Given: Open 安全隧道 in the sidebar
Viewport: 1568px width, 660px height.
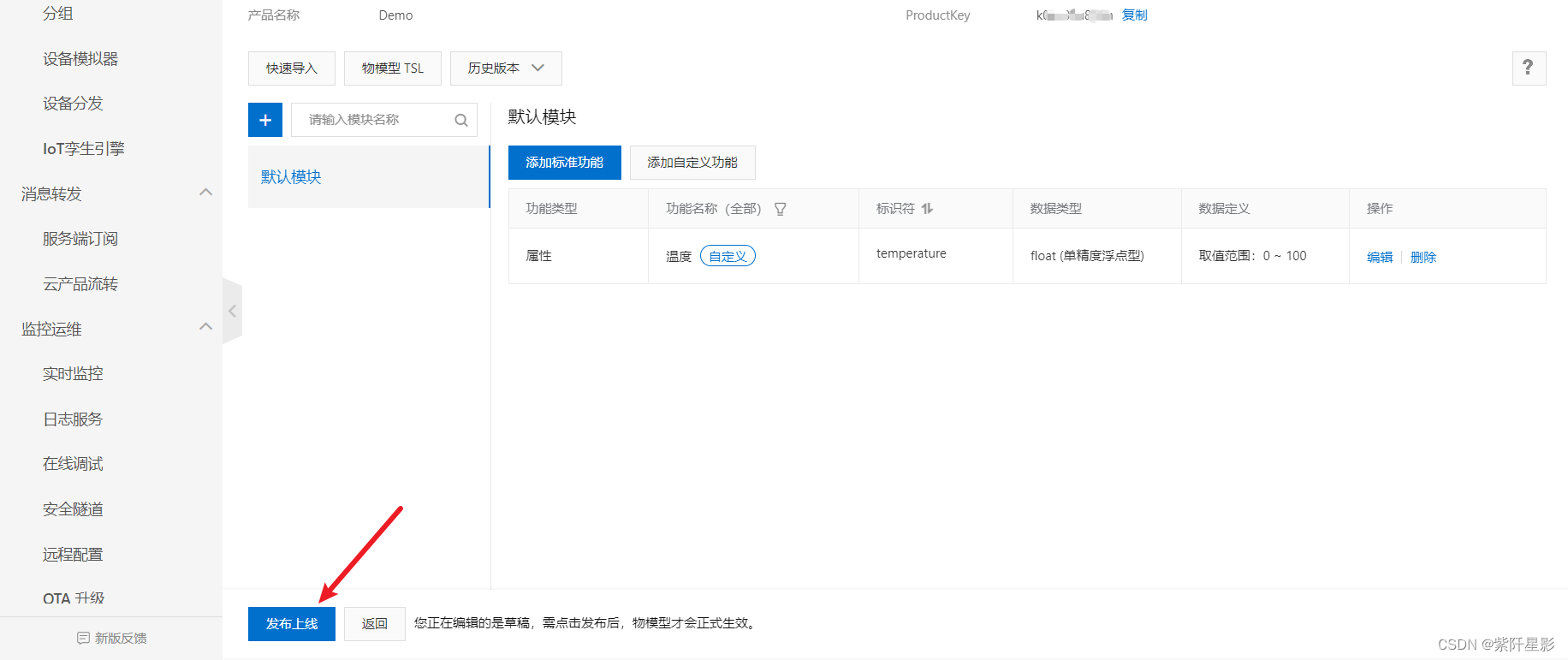Looking at the screenshot, I should (x=73, y=509).
